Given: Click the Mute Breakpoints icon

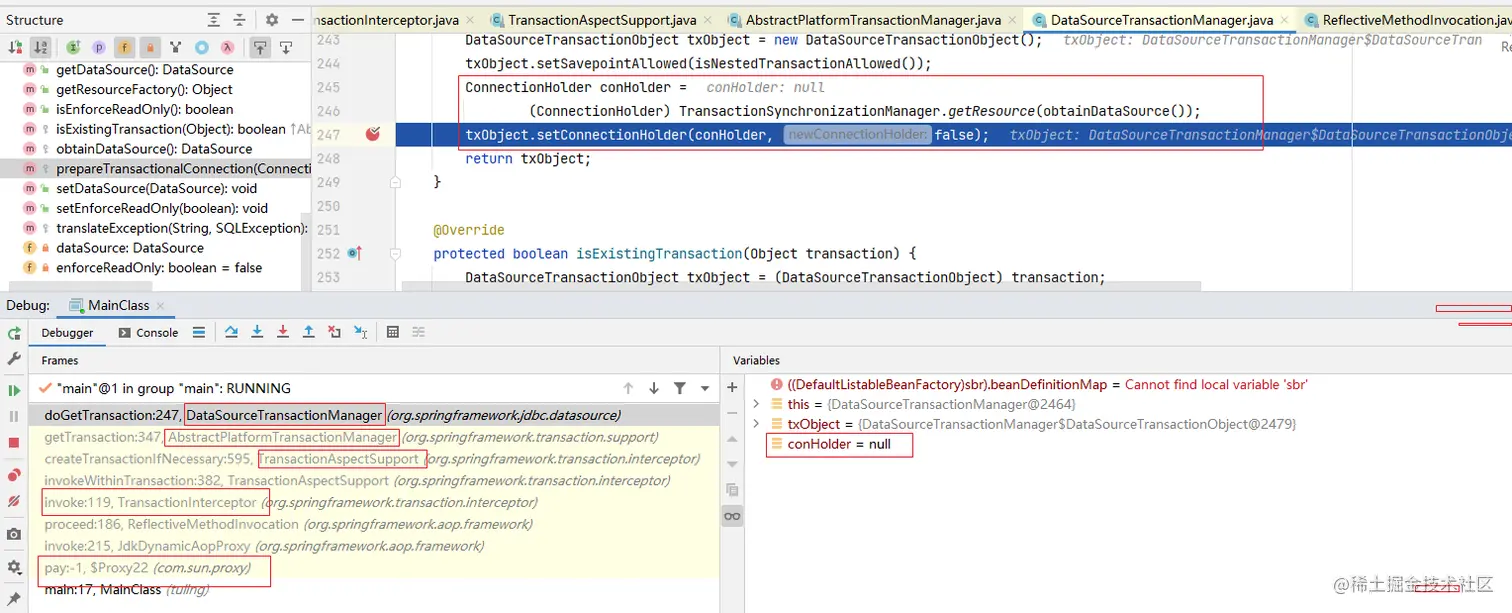Looking at the screenshot, I should click(x=14, y=501).
